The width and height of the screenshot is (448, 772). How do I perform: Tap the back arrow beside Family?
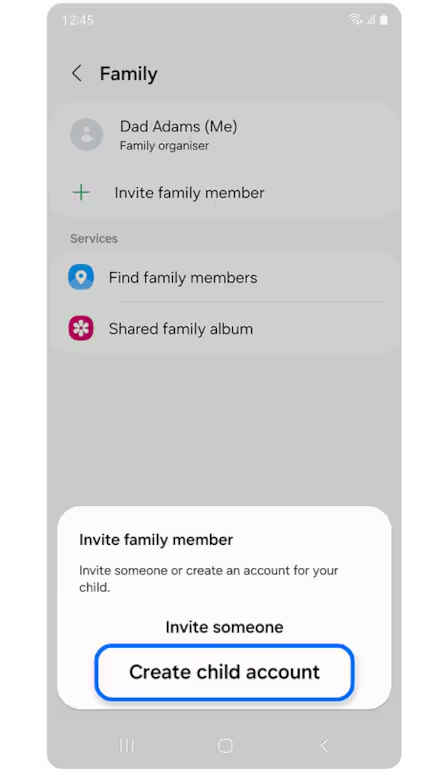[x=77, y=74]
